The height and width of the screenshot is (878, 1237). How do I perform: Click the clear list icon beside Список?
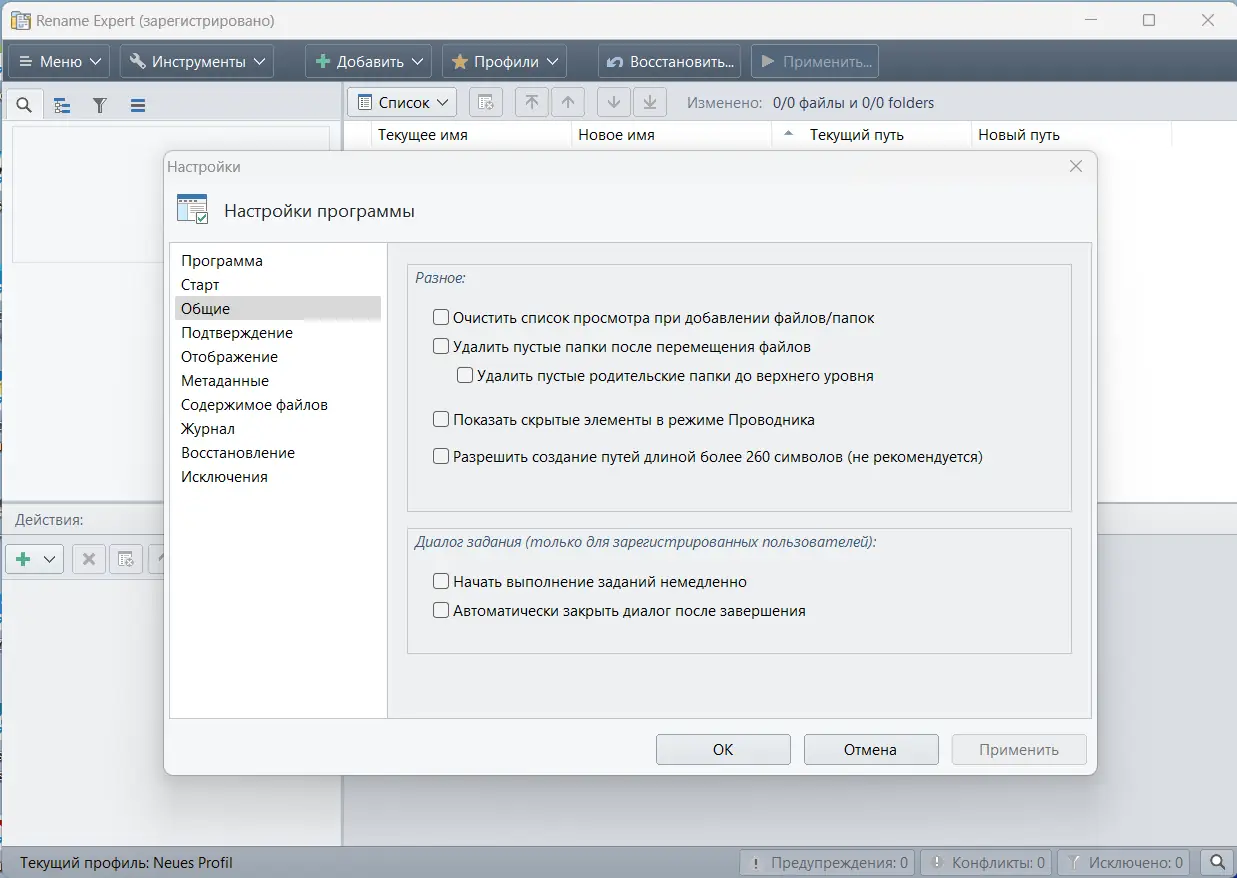[x=485, y=103]
